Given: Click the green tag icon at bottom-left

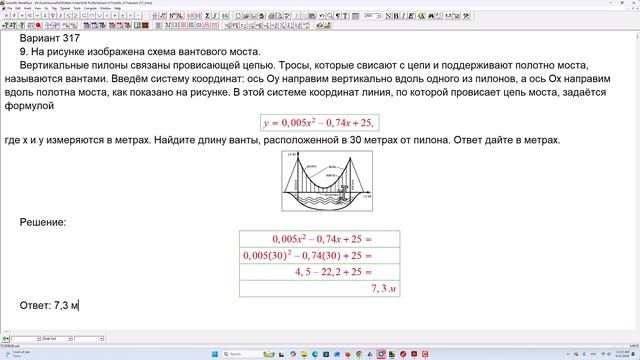Looking at the screenshot, I should point(5,339).
